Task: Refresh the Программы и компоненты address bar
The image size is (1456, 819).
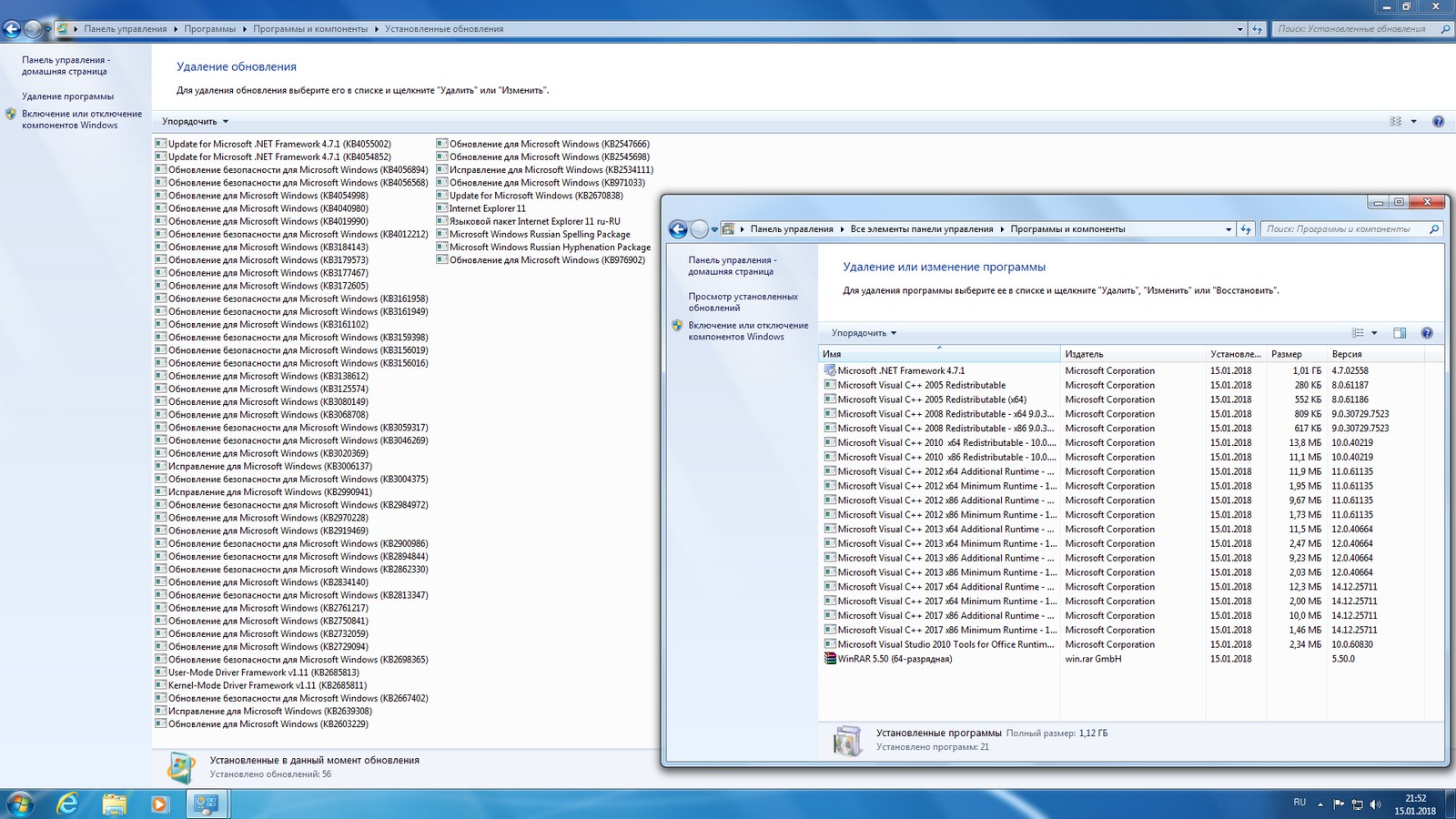Action: pyautogui.click(x=1247, y=229)
